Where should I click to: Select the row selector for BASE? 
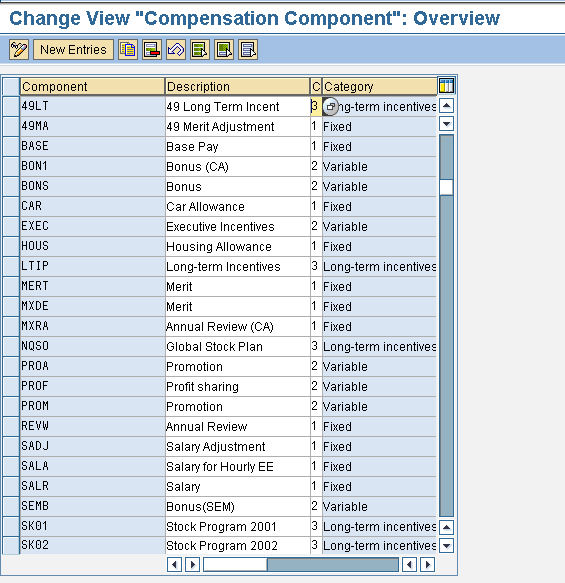tap(11, 146)
